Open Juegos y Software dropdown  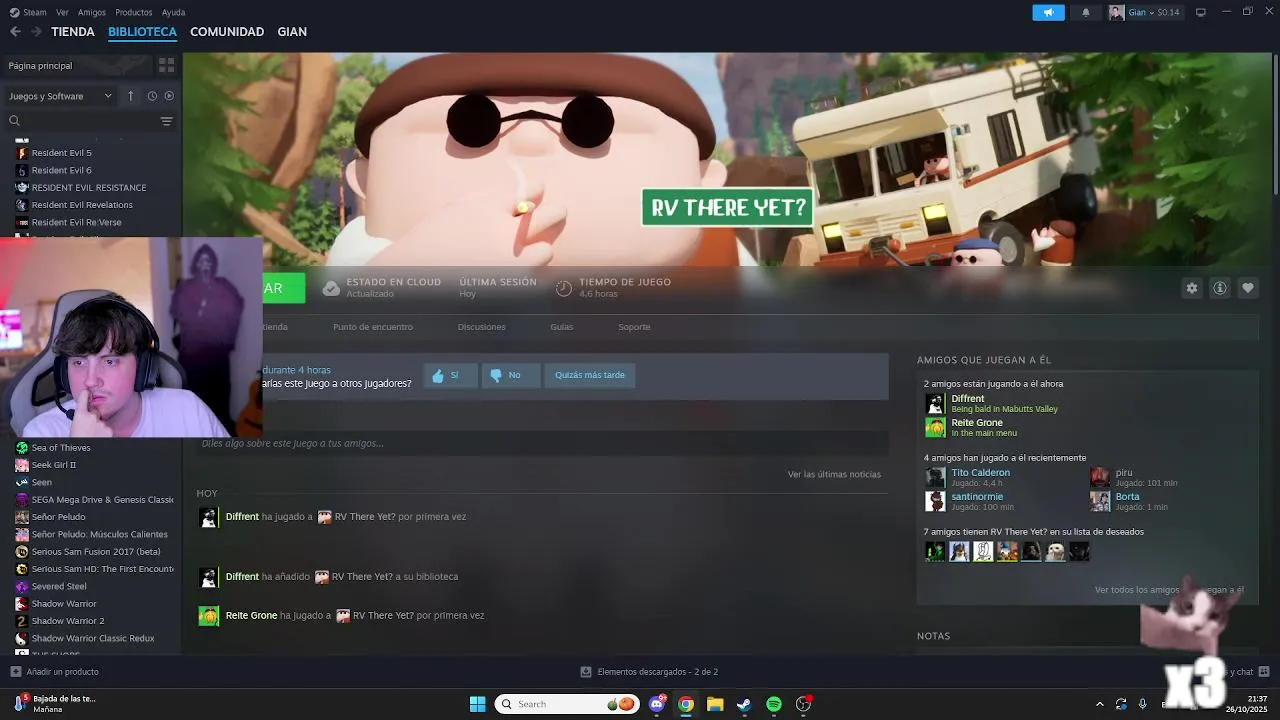tap(60, 96)
